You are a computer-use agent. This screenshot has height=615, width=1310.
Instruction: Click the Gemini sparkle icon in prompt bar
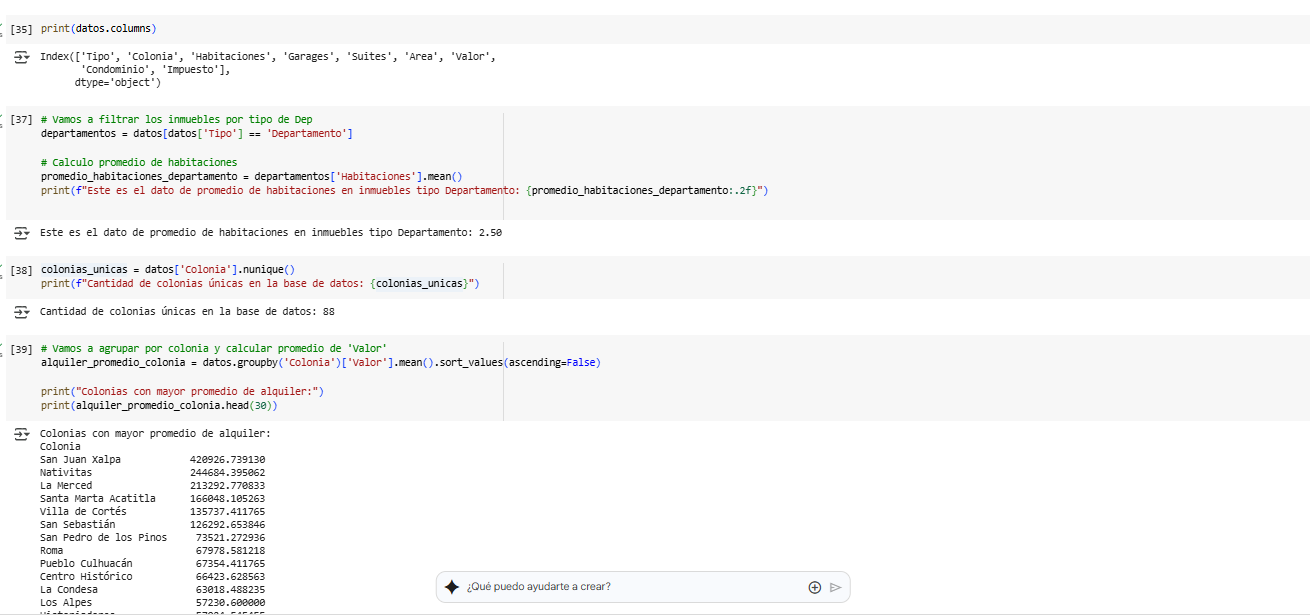[452, 587]
